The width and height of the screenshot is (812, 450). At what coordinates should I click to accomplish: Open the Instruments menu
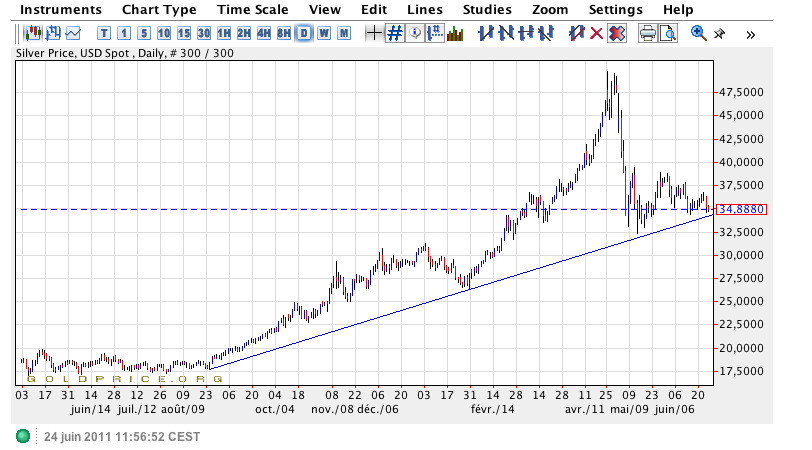(61, 9)
